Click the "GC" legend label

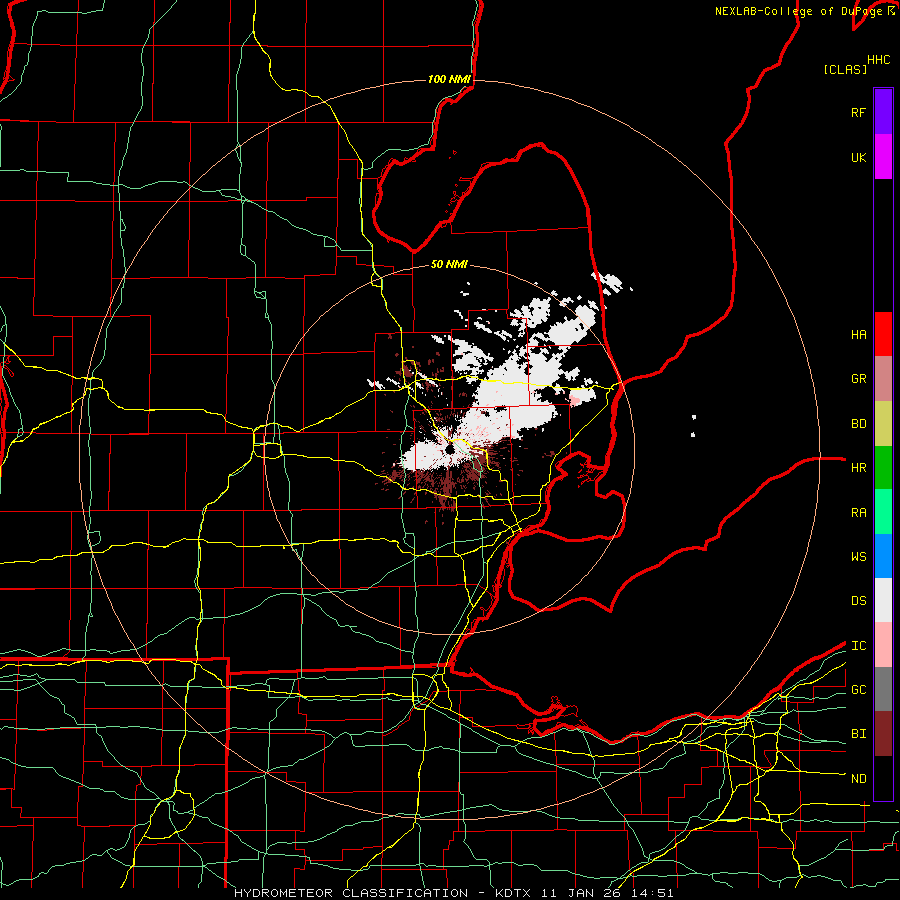858,689
